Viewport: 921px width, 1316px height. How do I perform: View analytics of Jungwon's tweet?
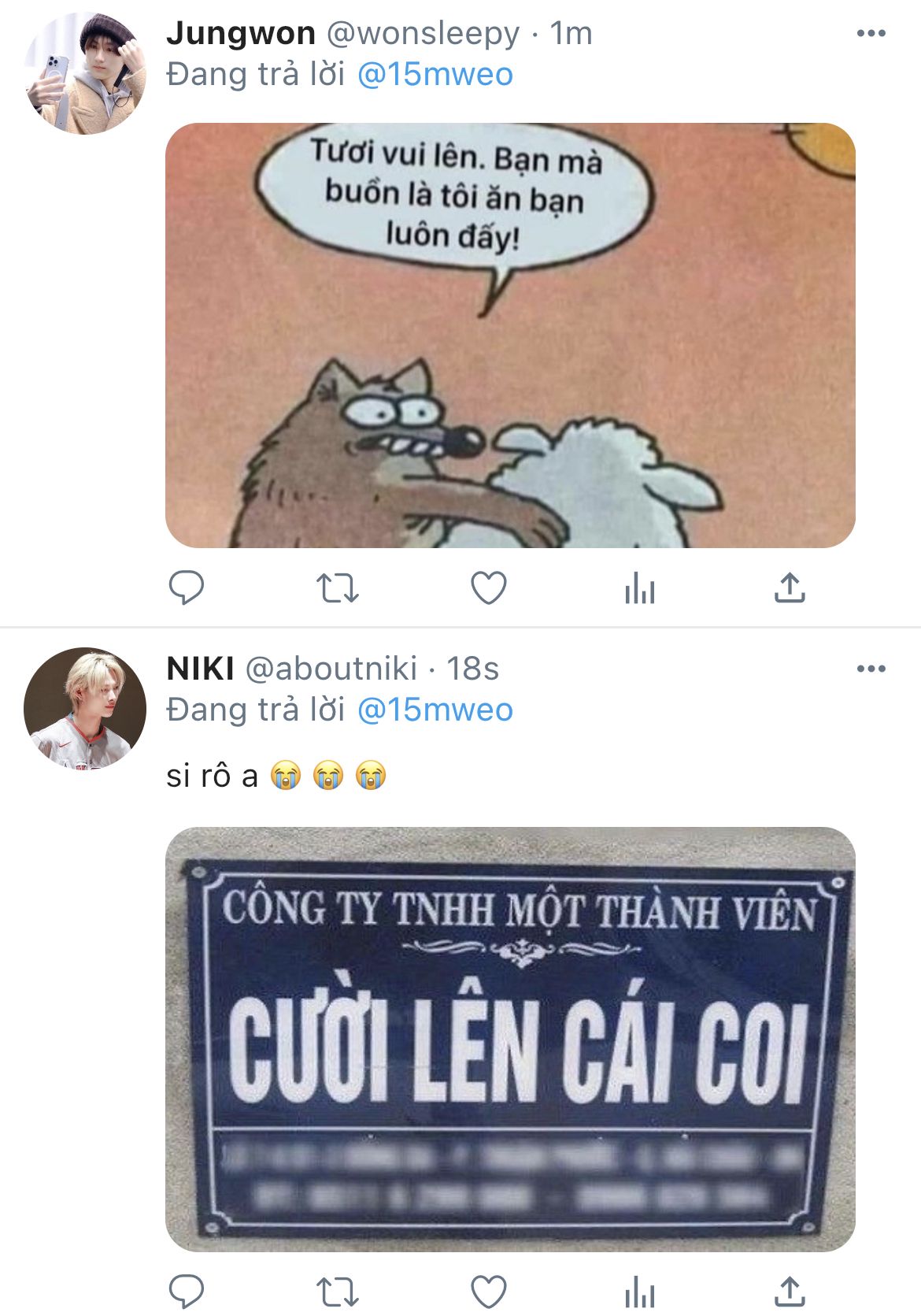pos(639,588)
